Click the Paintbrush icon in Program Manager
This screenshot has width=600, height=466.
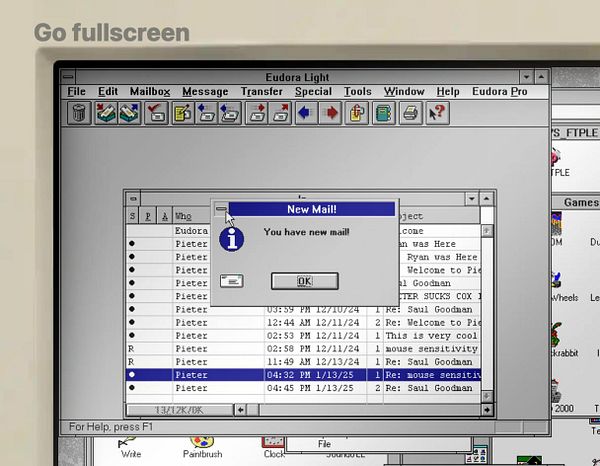[202, 448]
